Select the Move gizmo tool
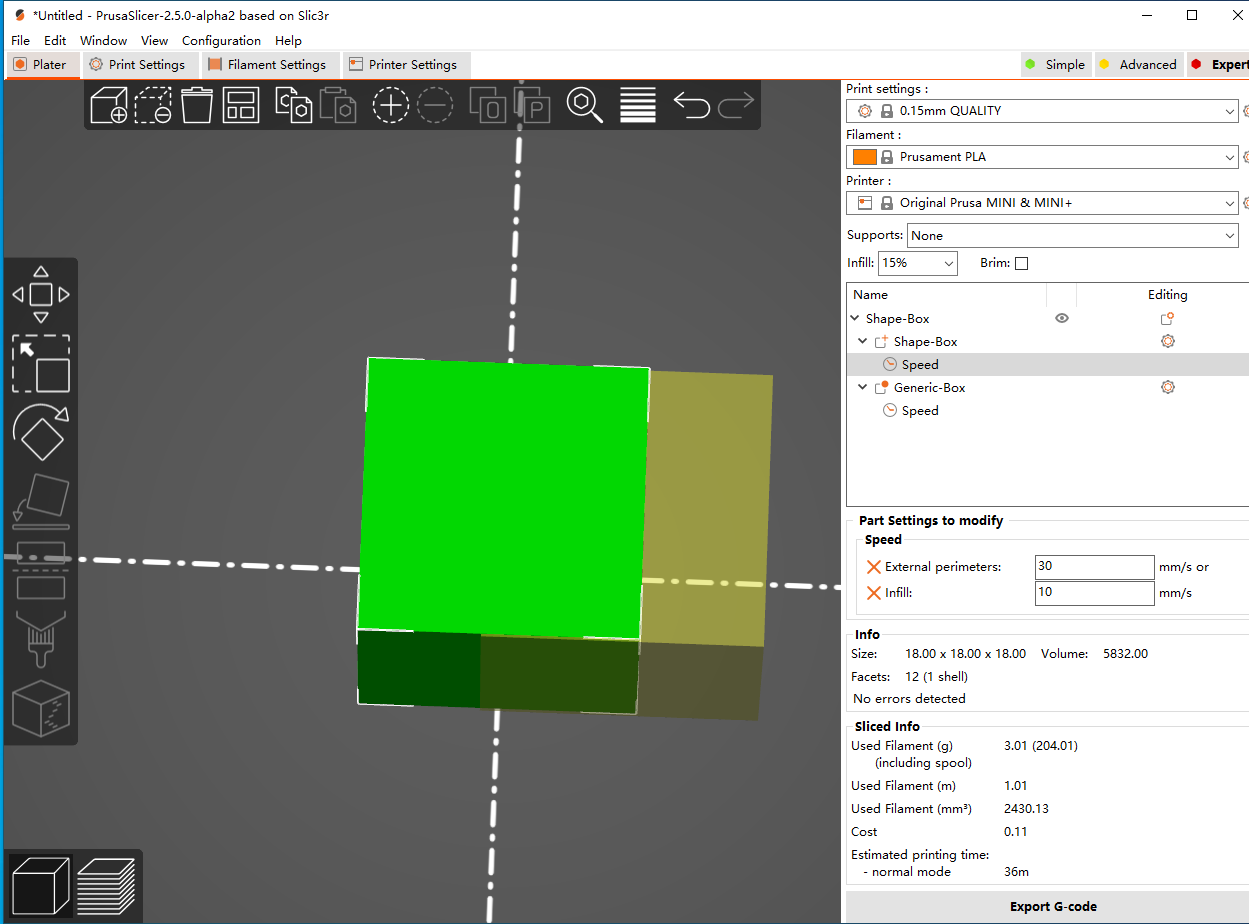Screen dimensions: 1249x924 [x=41, y=294]
